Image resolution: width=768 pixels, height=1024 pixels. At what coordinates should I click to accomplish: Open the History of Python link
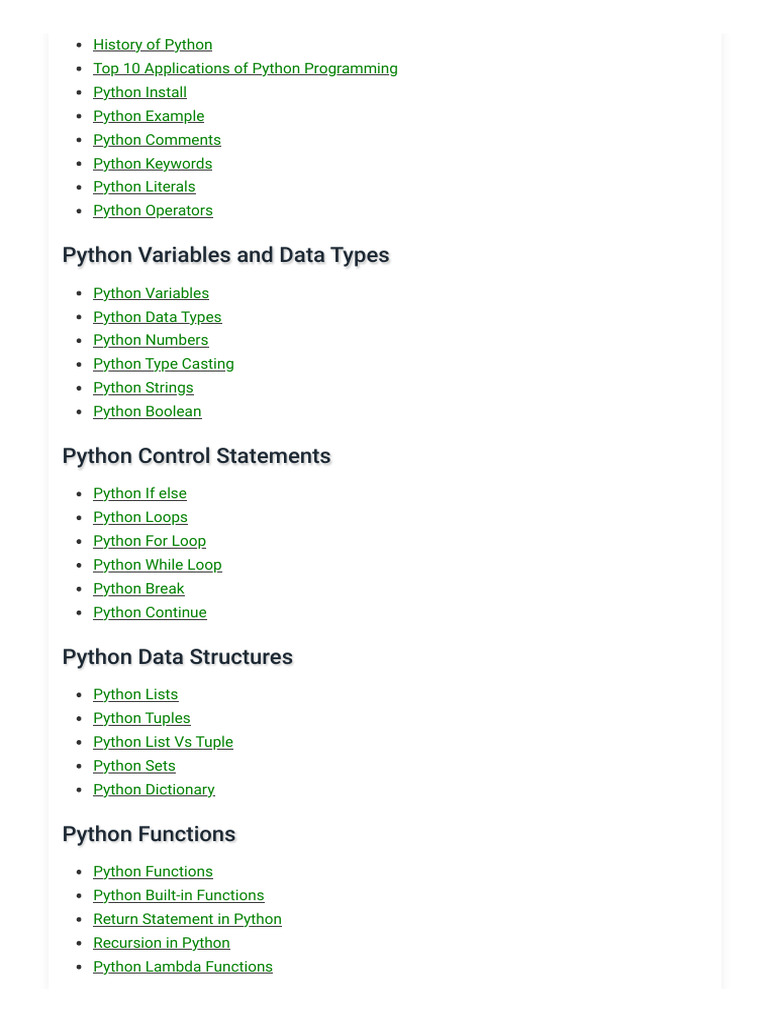[152, 45]
